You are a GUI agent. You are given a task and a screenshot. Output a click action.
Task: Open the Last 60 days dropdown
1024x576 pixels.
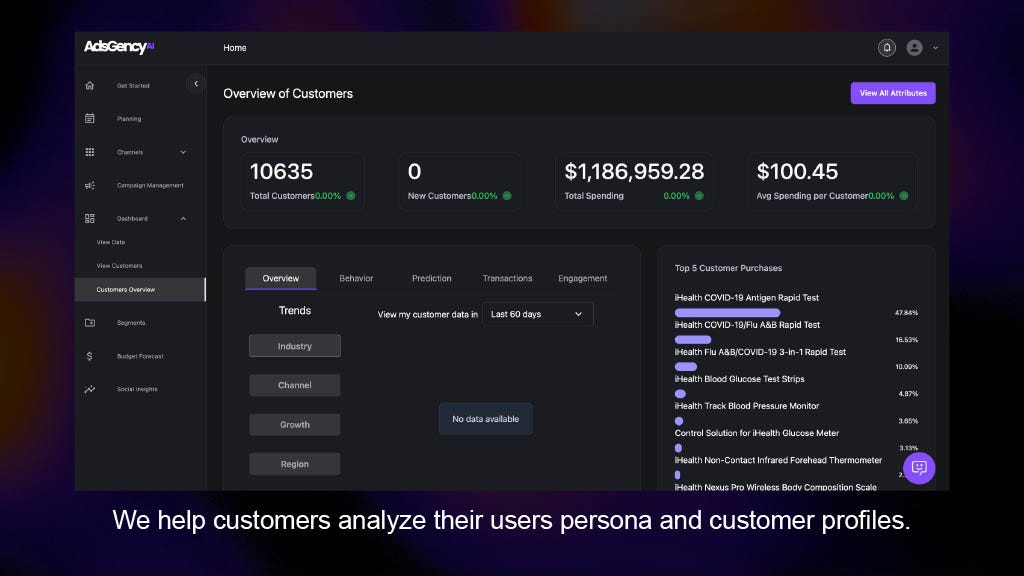point(537,314)
